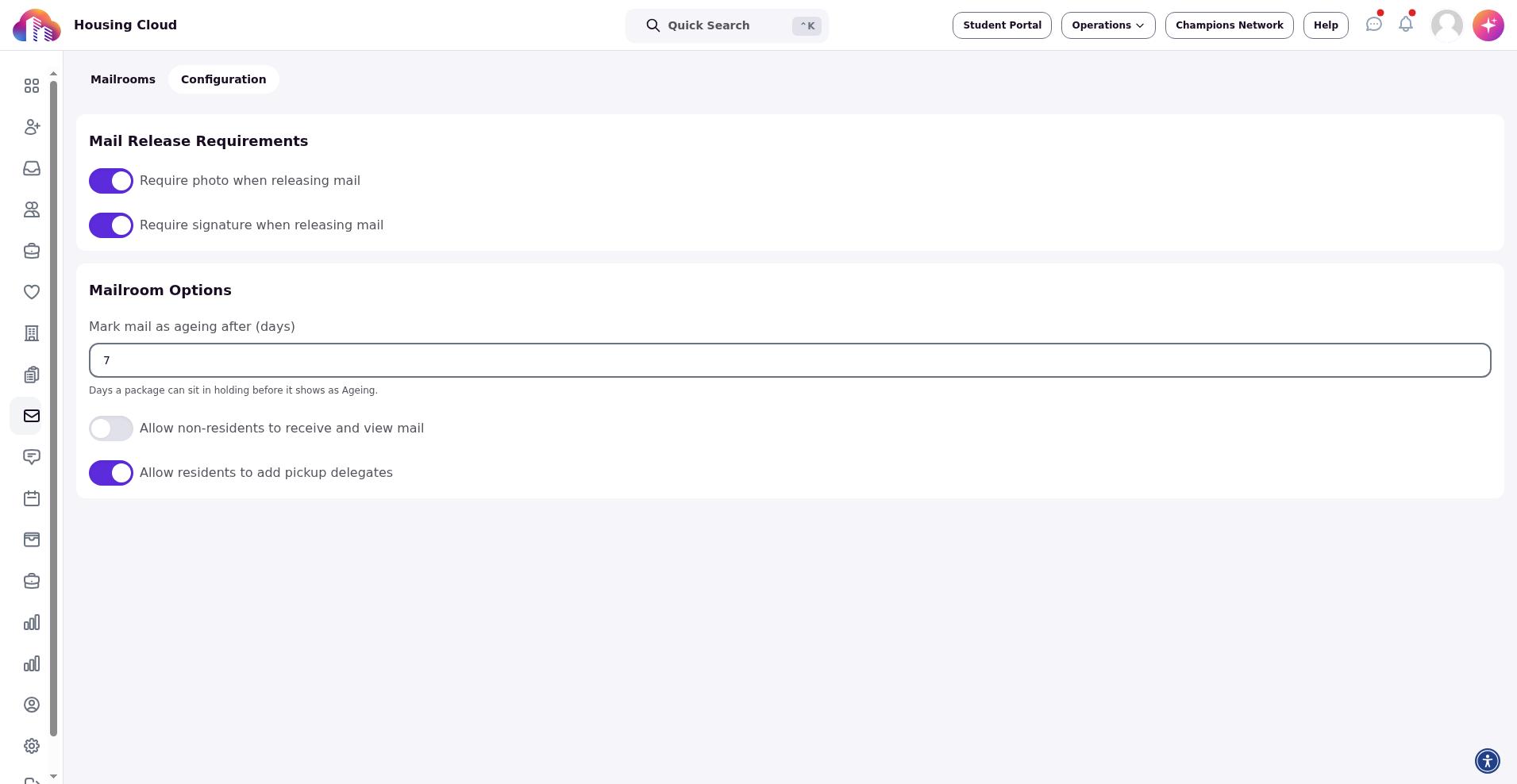Click the stacked documents sidebar icon
1517x784 pixels.
click(x=32, y=375)
